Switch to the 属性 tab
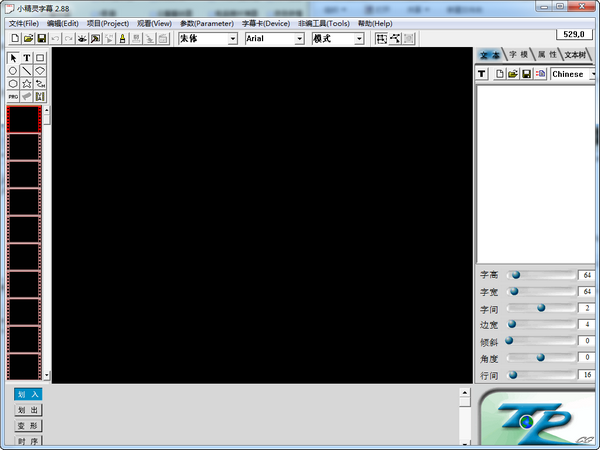The width and height of the screenshot is (600, 450). (547, 55)
